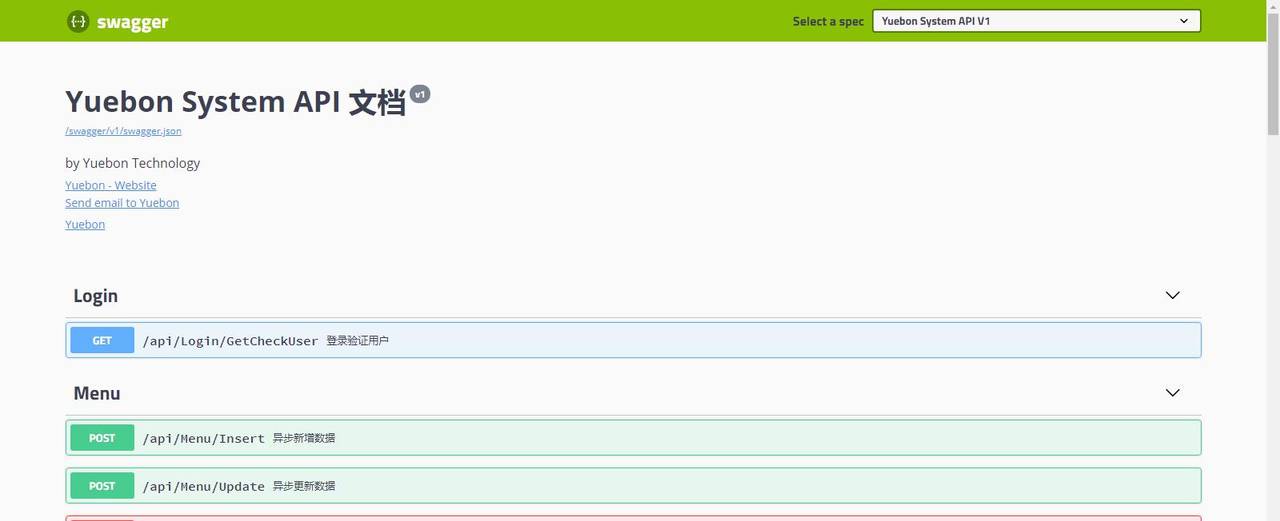Collapse the Menu section using its chevron
The image size is (1280, 521).
pyautogui.click(x=1172, y=393)
